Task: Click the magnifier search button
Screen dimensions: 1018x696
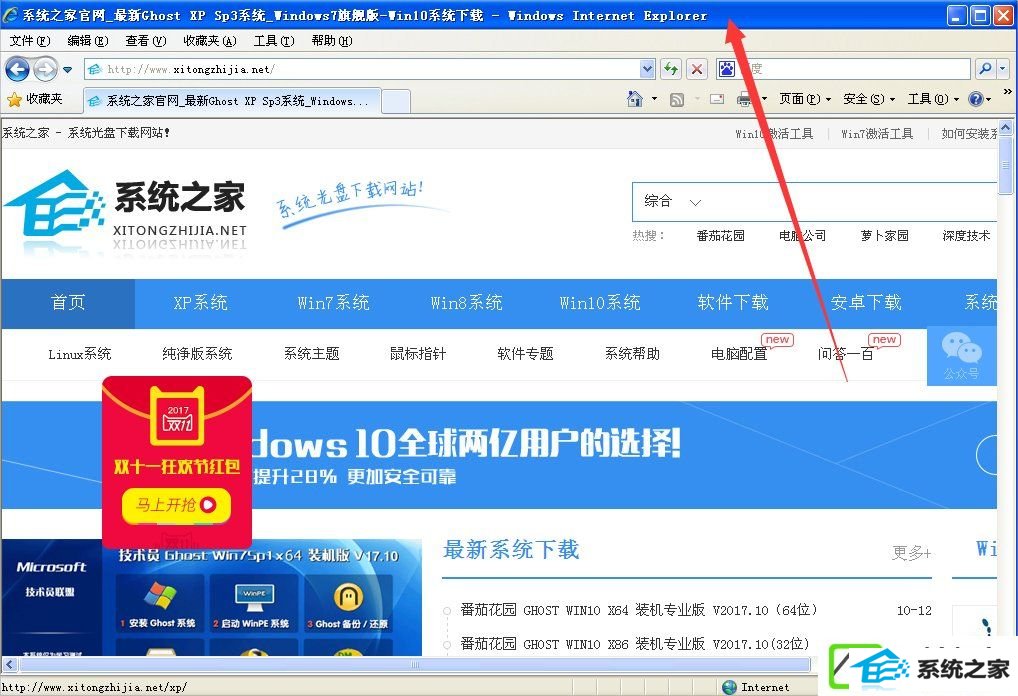Action: [x=985, y=69]
